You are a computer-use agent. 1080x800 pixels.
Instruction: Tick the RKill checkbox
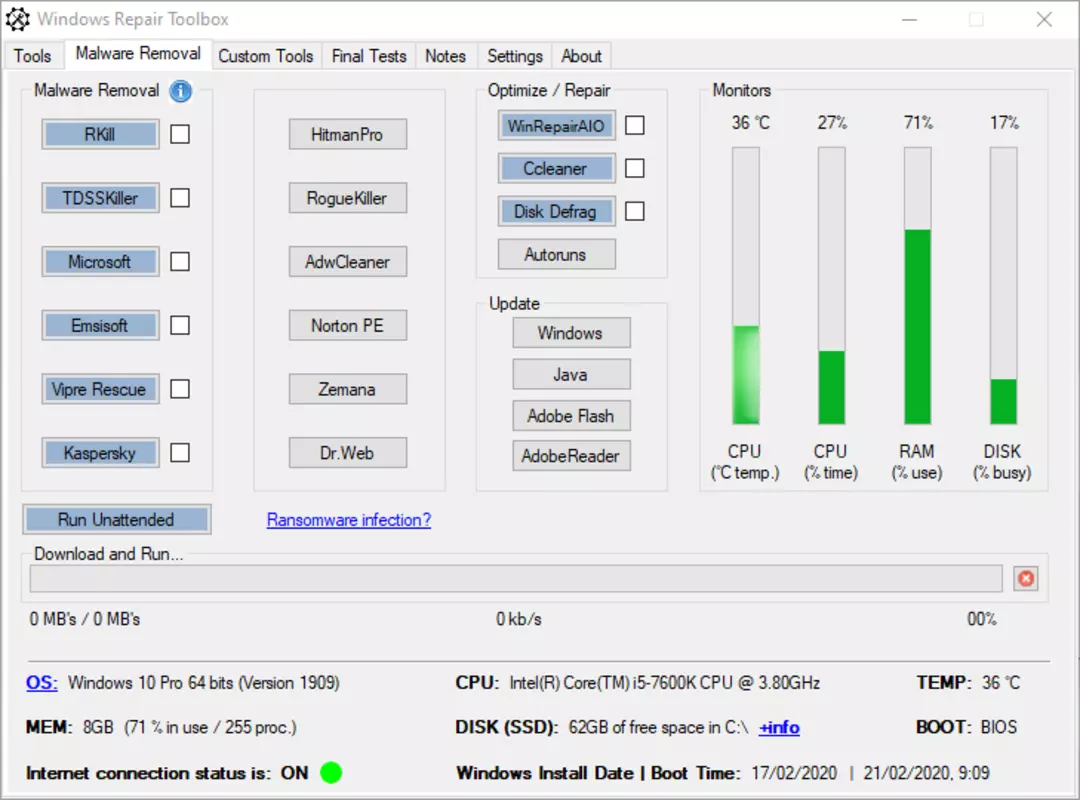point(180,134)
